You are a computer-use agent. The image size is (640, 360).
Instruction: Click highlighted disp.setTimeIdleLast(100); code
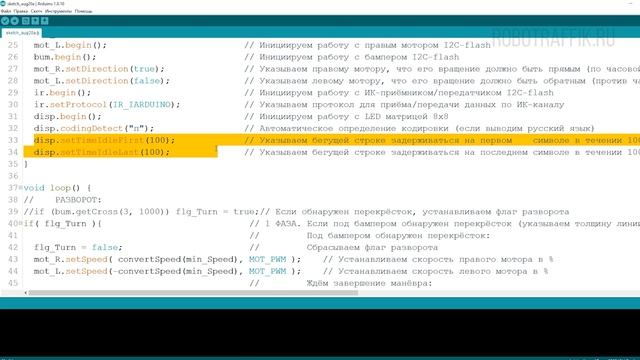point(101,152)
